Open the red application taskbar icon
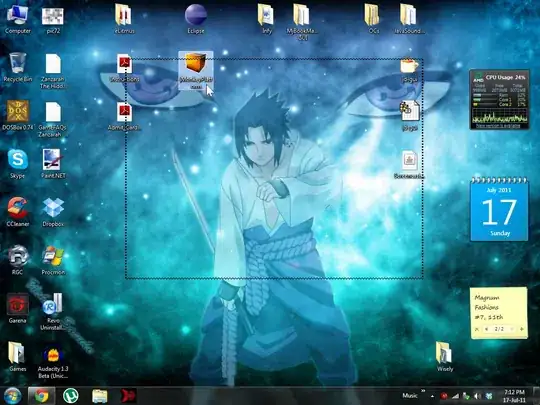The width and height of the screenshot is (540, 405). (128, 396)
